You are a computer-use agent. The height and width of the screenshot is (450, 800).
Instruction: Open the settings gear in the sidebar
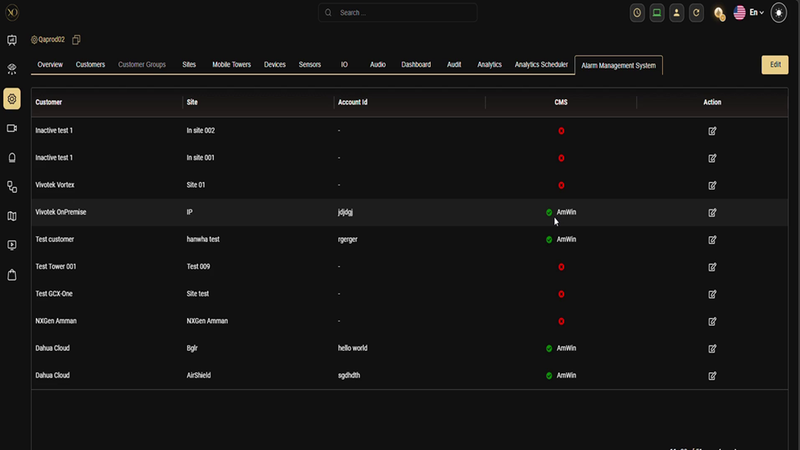click(12, 98)
